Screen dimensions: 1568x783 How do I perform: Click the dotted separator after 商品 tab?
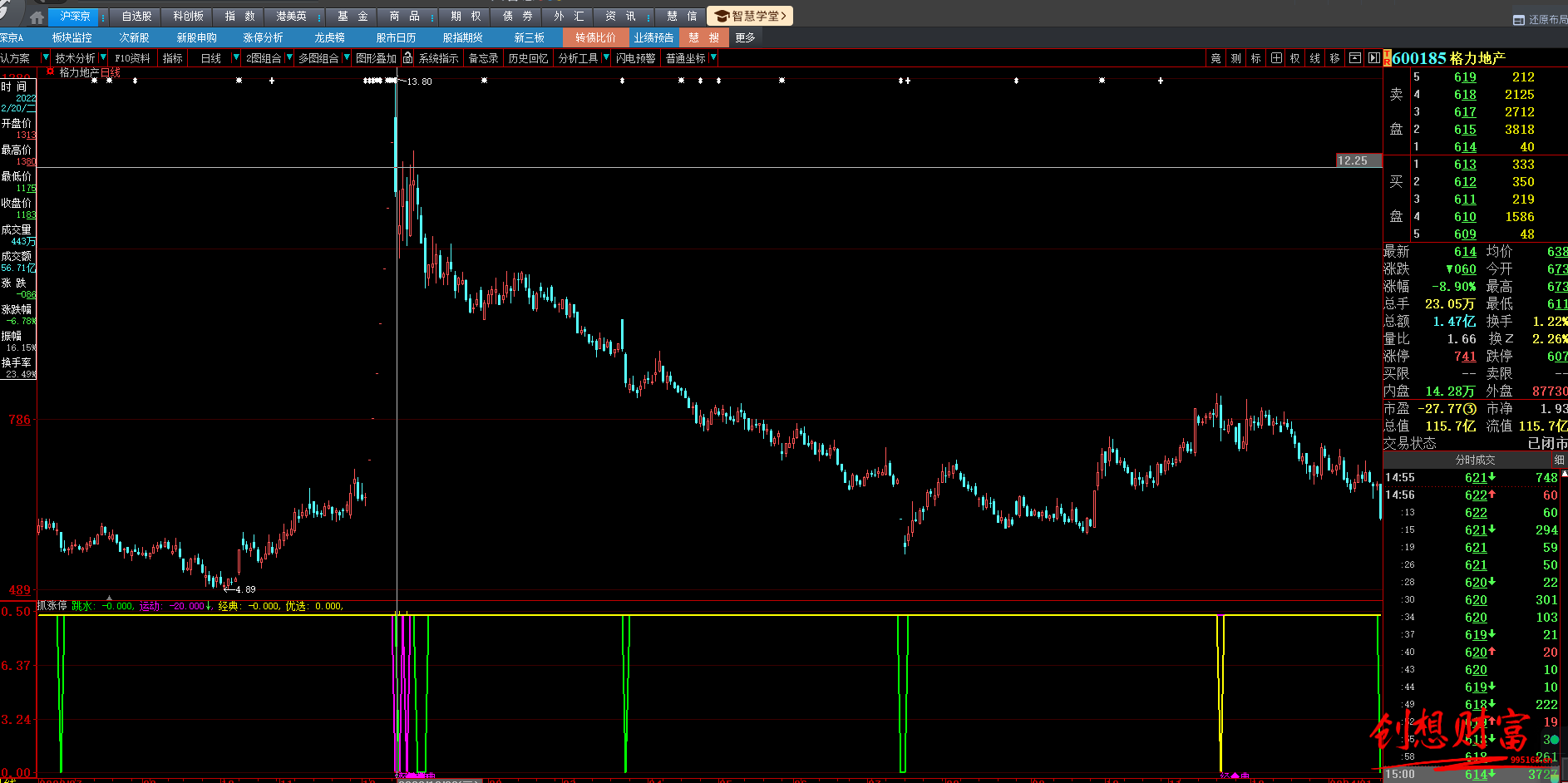pyautogui.click(x=432, y=17)
